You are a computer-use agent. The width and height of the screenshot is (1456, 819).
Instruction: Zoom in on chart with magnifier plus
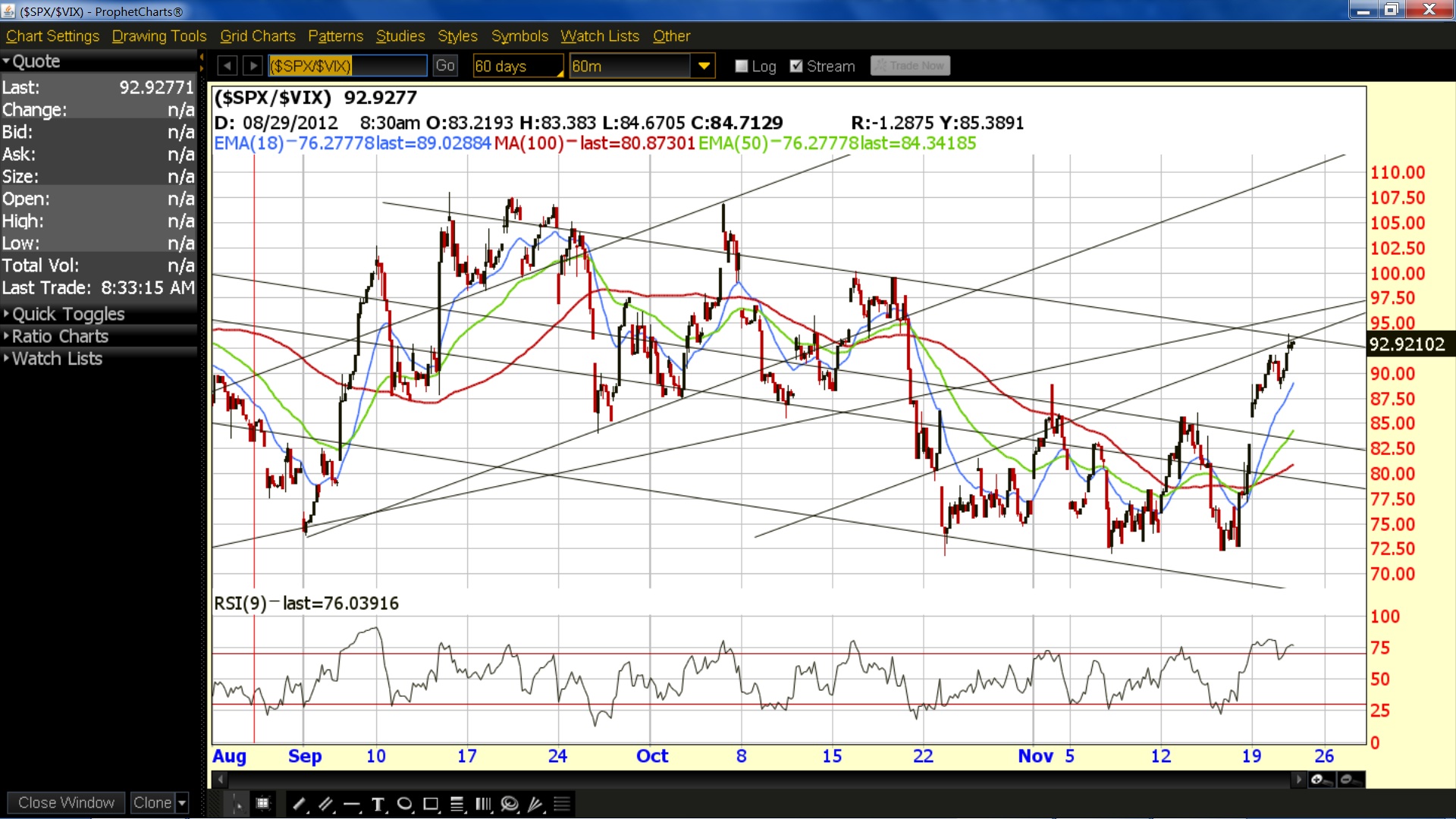(x=1321, y=780)
